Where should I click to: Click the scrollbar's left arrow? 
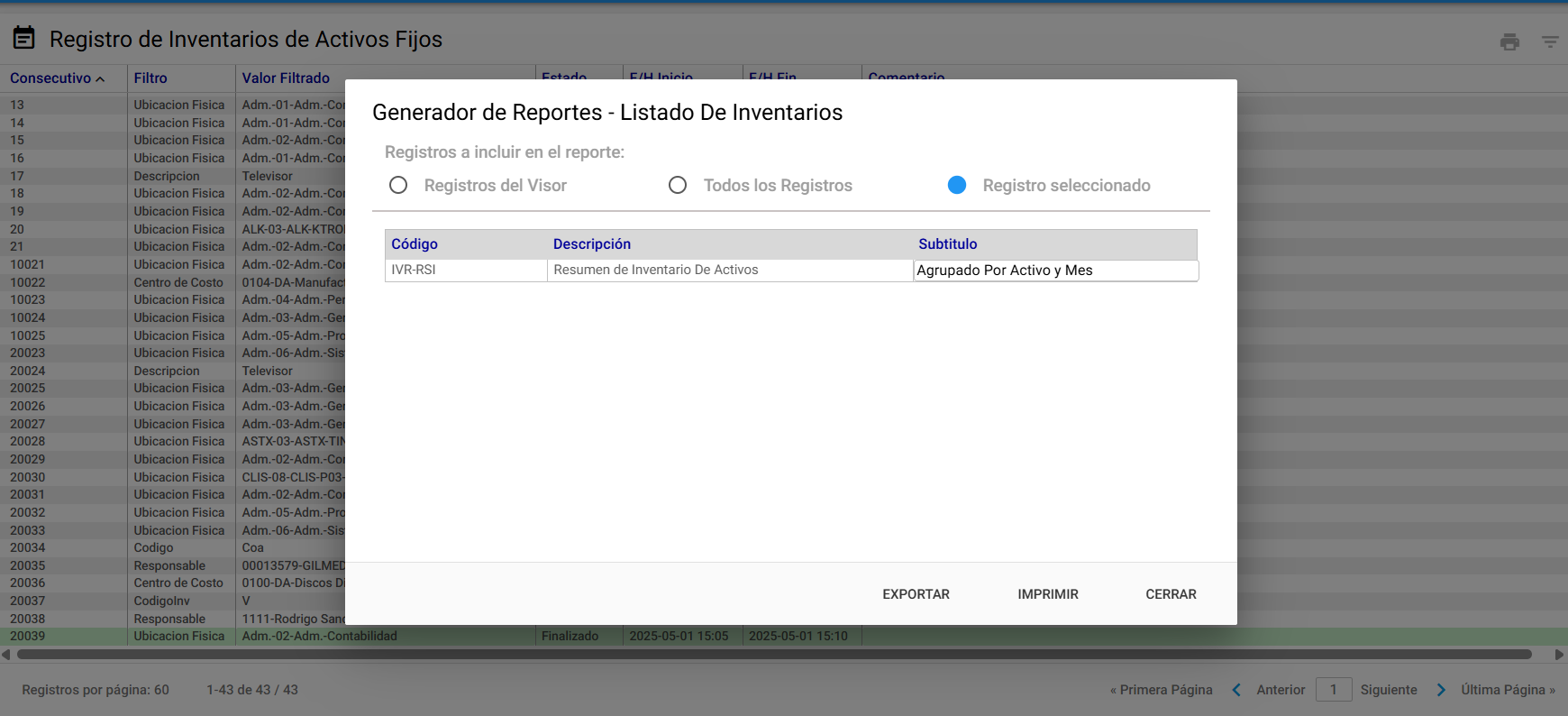tap(6, 655)
